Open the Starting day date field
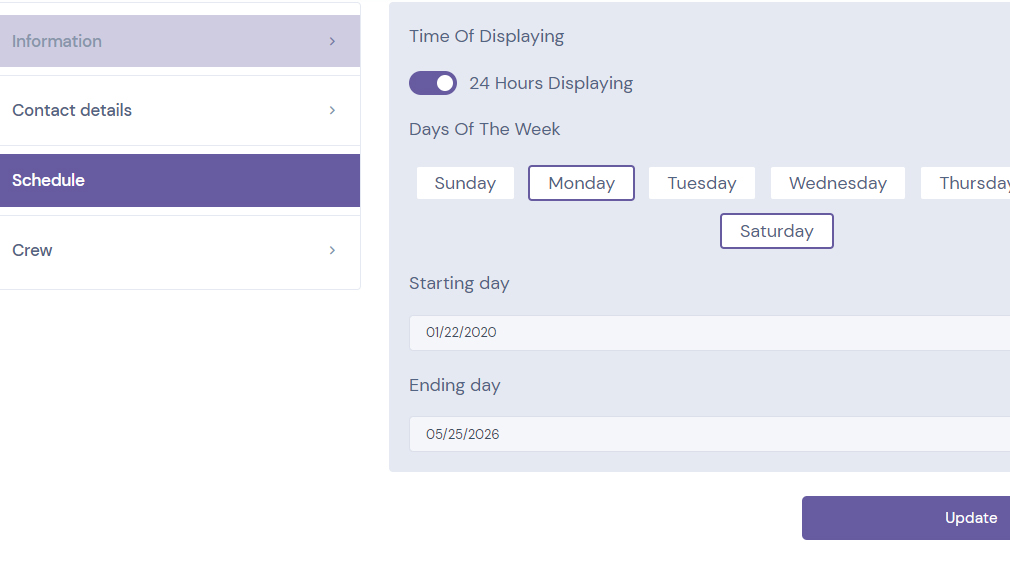The width and height of the screenshot is (1010, 570). [709, 332]
